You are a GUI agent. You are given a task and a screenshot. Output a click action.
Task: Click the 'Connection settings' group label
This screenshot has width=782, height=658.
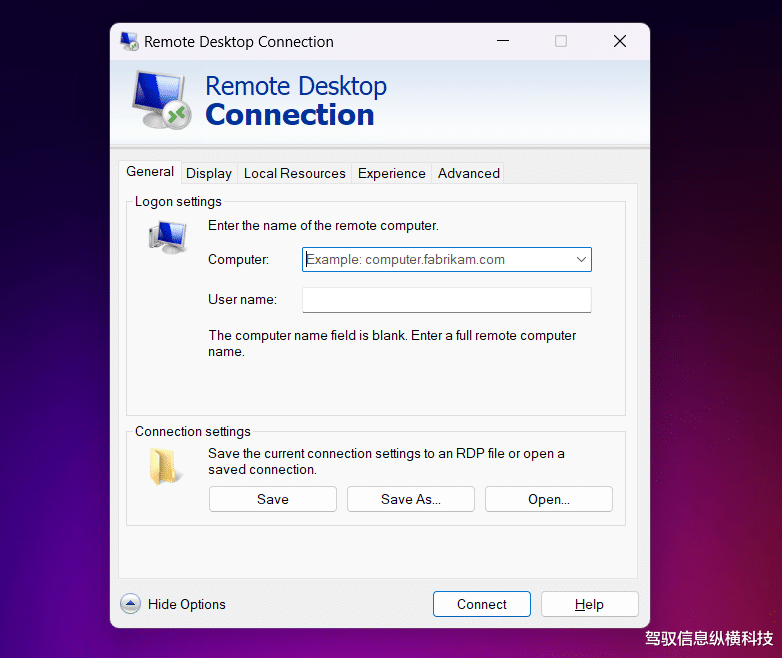[193, 432]
